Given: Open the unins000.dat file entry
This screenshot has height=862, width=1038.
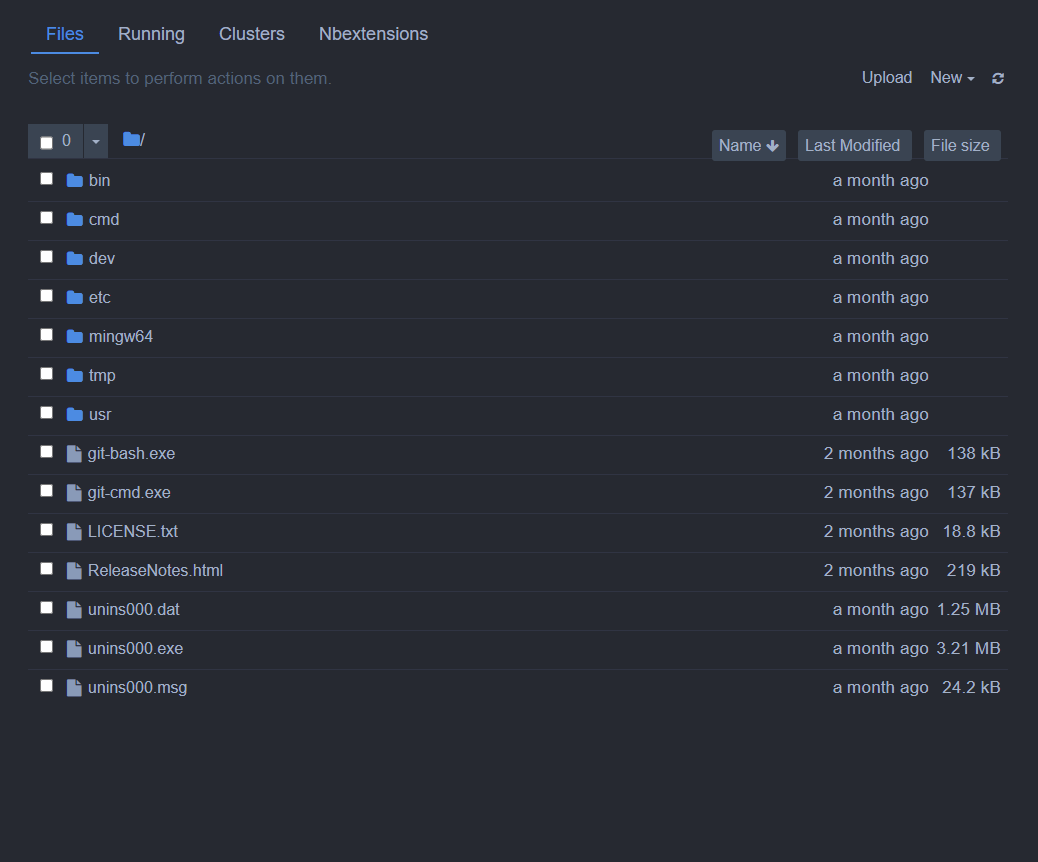Looking at the screenshot, I should 133,609.
